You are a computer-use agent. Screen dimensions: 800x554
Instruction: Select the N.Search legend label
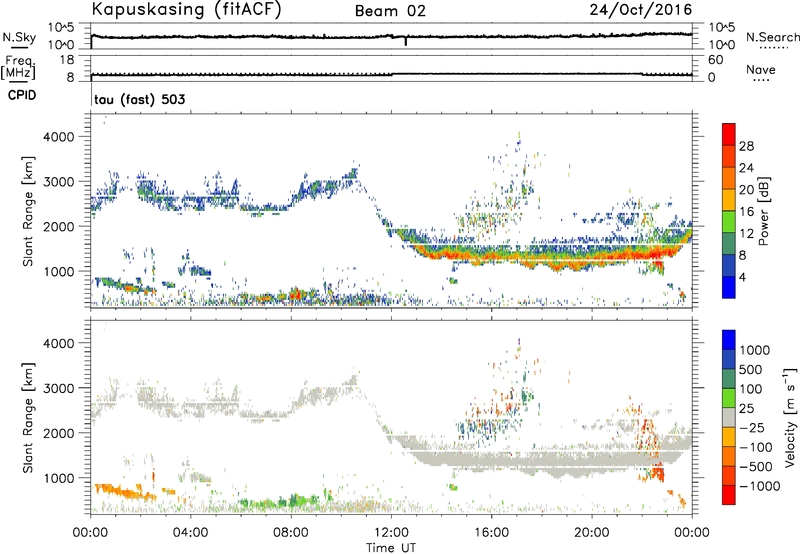point(773,37)
